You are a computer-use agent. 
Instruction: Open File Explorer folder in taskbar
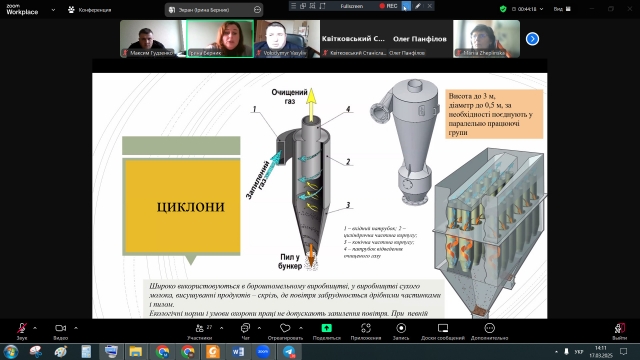[136, 352]
